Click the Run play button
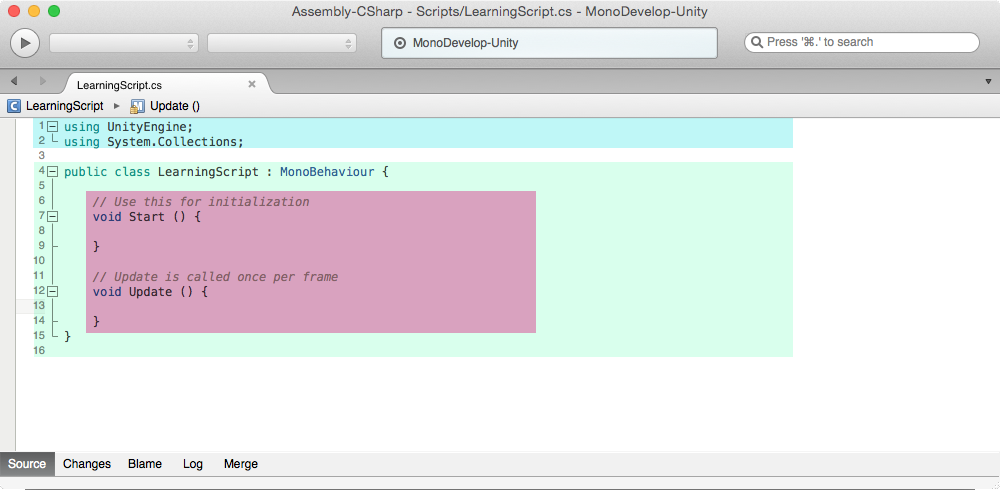The width and height of the screenshot is (1000, 490). coord(25,43)
